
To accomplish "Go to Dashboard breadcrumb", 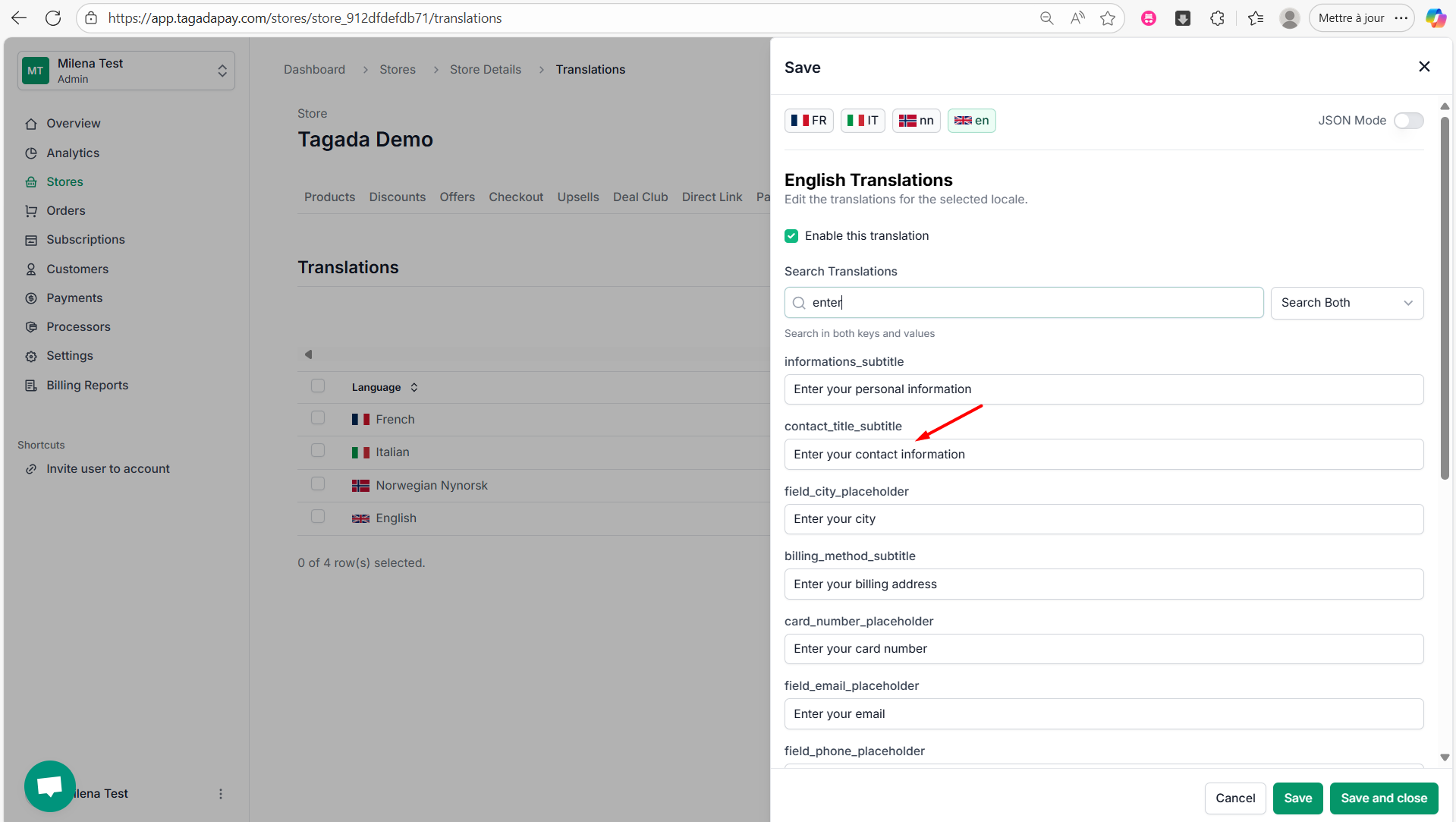I will 314,69.
